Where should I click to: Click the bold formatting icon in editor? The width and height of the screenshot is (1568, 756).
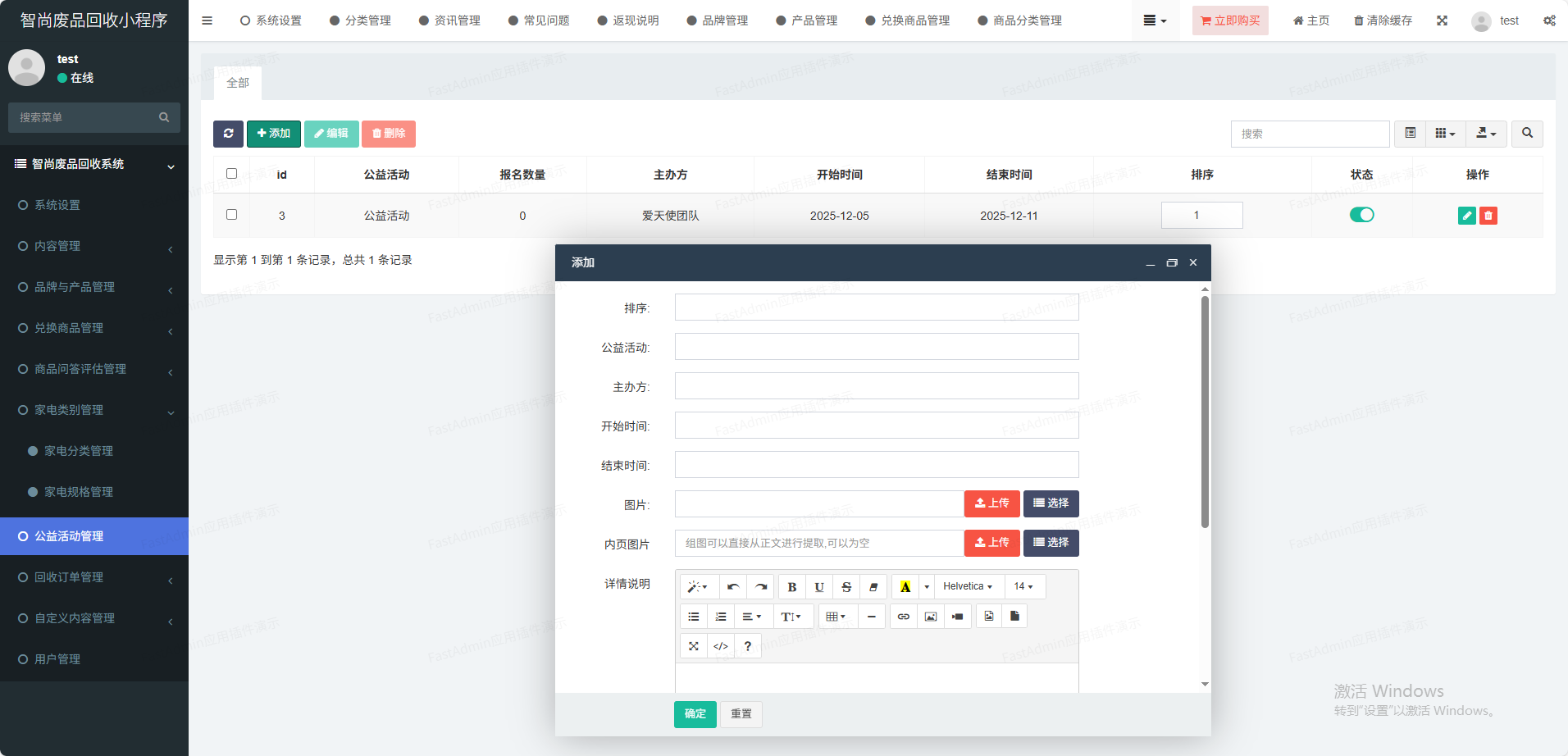(791, 587)
